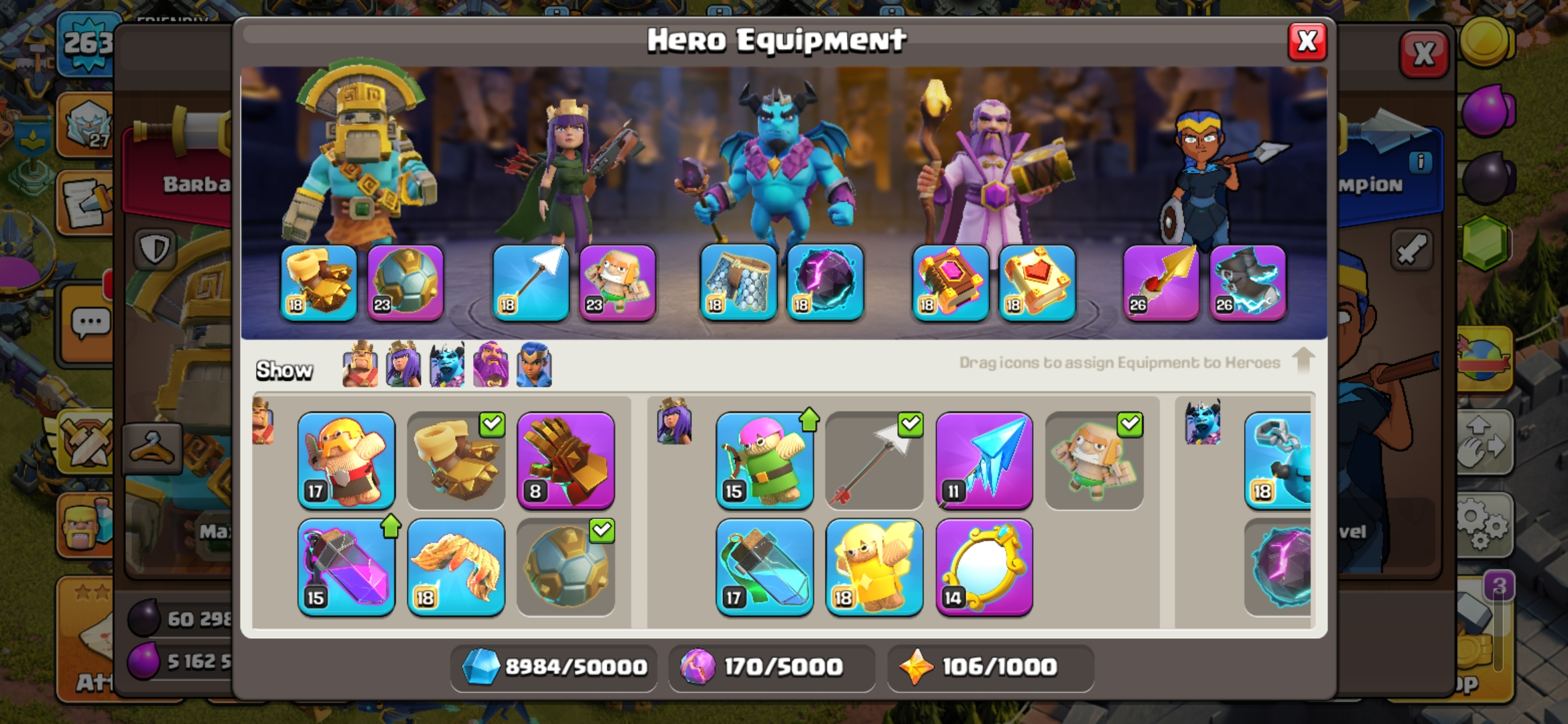This screenshot has height=724, width=1568.
Task: Select the level 17 Barbarian Puppet equipment
Action: [x=346, y=461]
